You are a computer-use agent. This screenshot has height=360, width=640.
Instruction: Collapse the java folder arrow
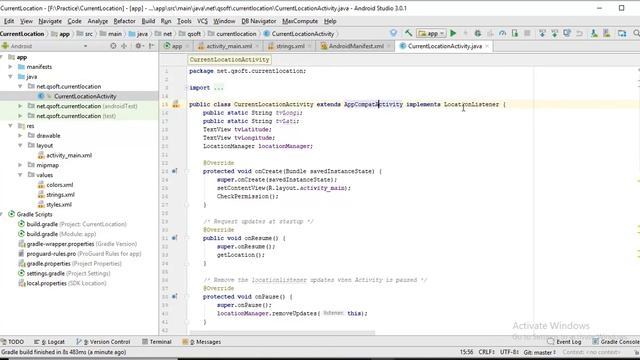[11, 76]
